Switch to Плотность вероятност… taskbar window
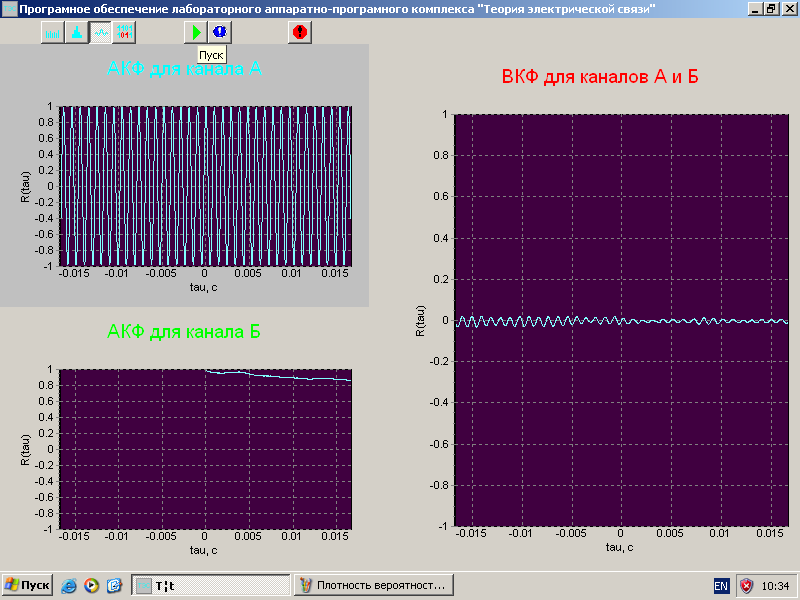This screenshot has width=800, height=600. click(x=373, y=585)
